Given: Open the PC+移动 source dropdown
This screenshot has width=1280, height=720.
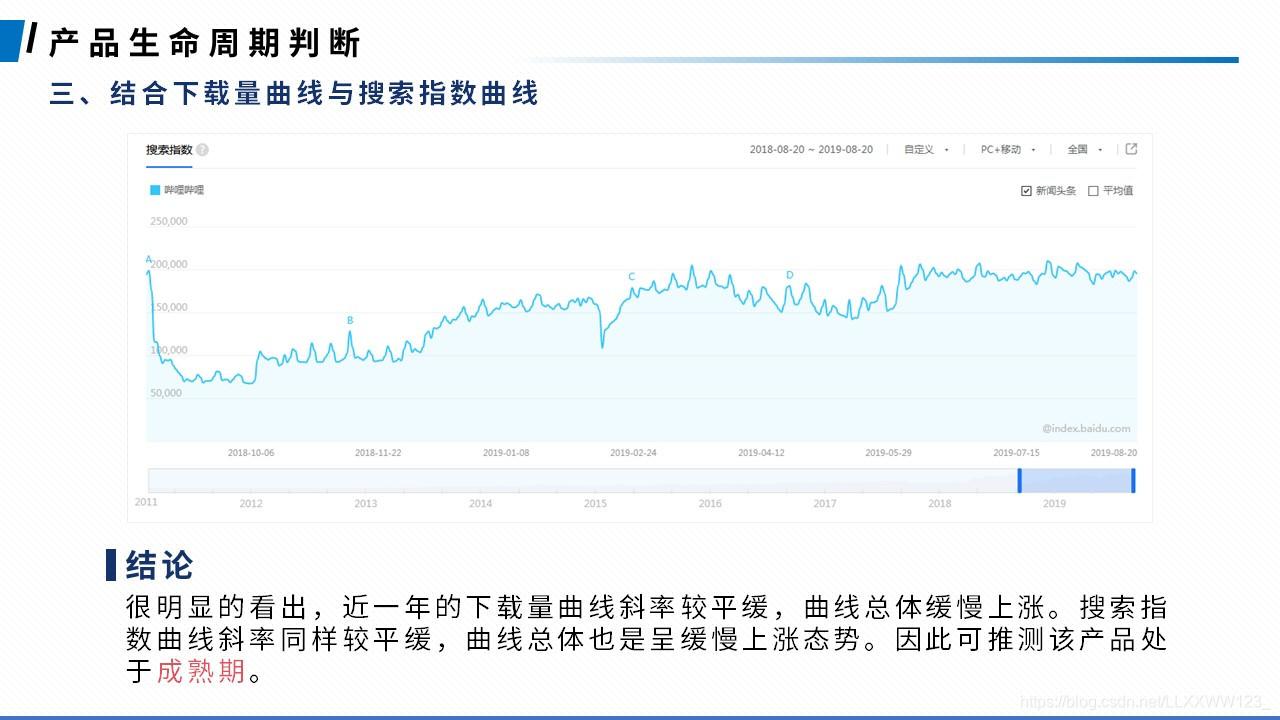Looking at the screenshot, I should [1008, 150].
